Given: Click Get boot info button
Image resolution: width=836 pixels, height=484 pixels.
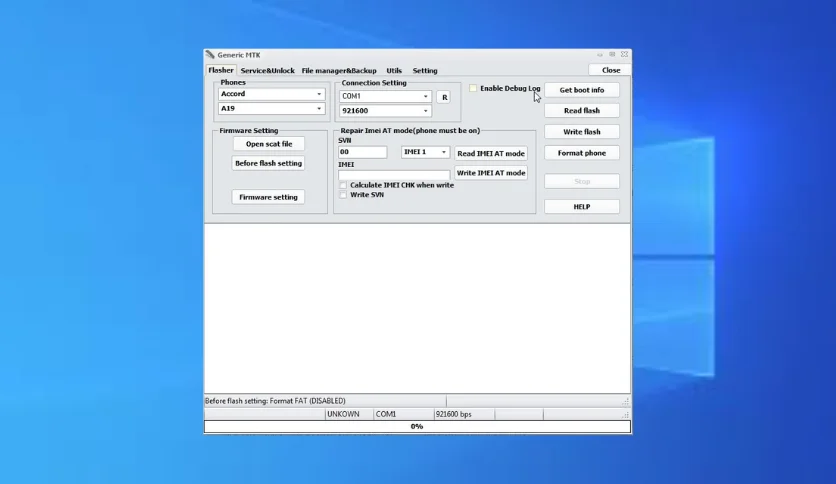Looking at the screenshot, I should [582, 90].
